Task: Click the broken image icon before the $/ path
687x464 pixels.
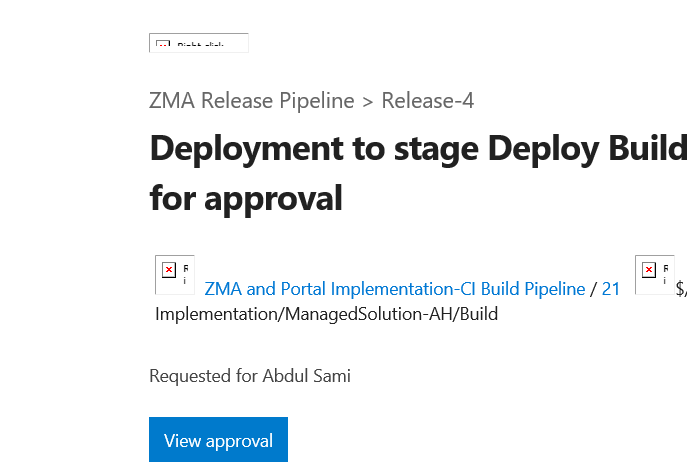Action: (650, 271)
